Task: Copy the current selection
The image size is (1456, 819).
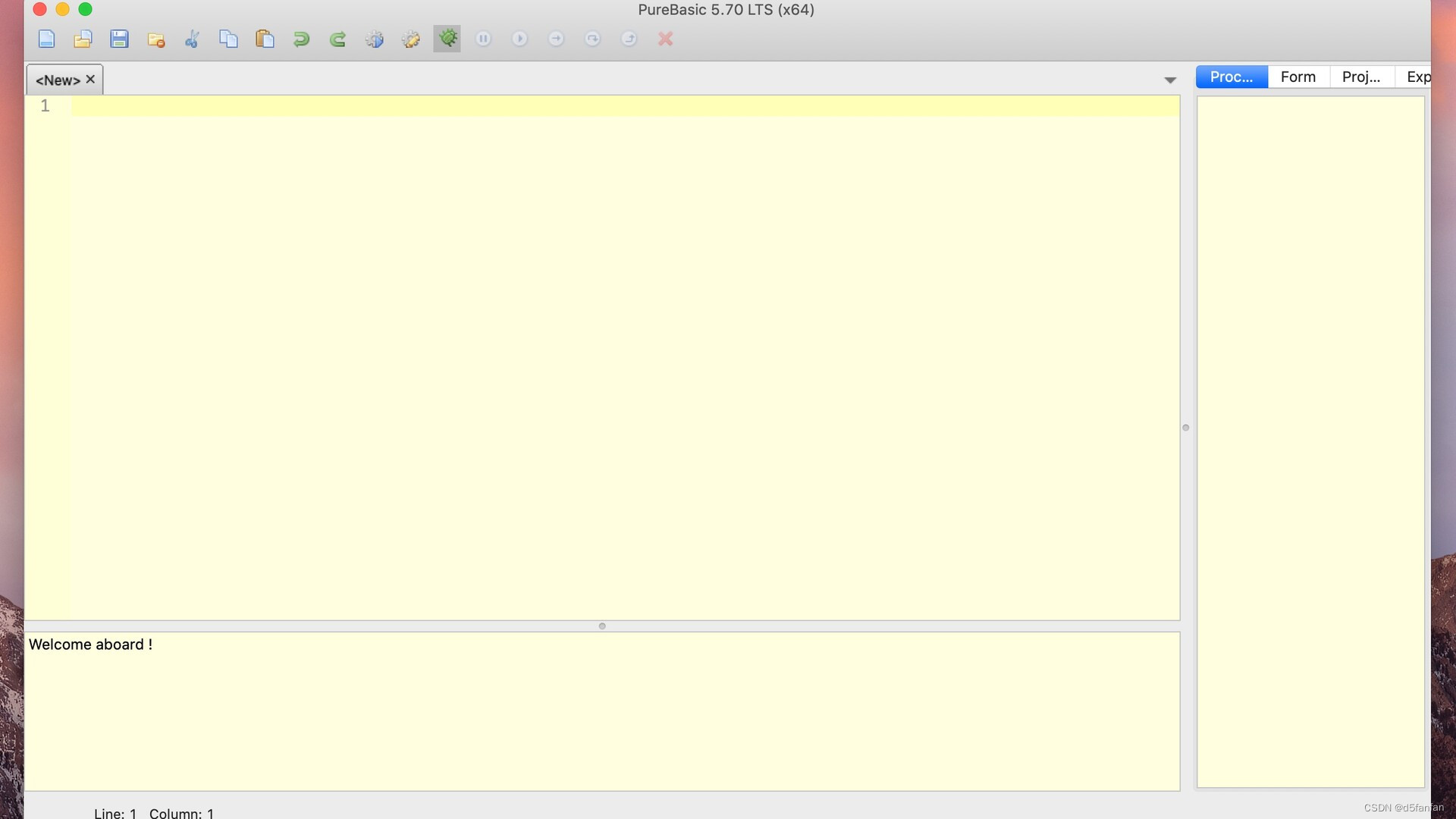Action: click(228, 39)
